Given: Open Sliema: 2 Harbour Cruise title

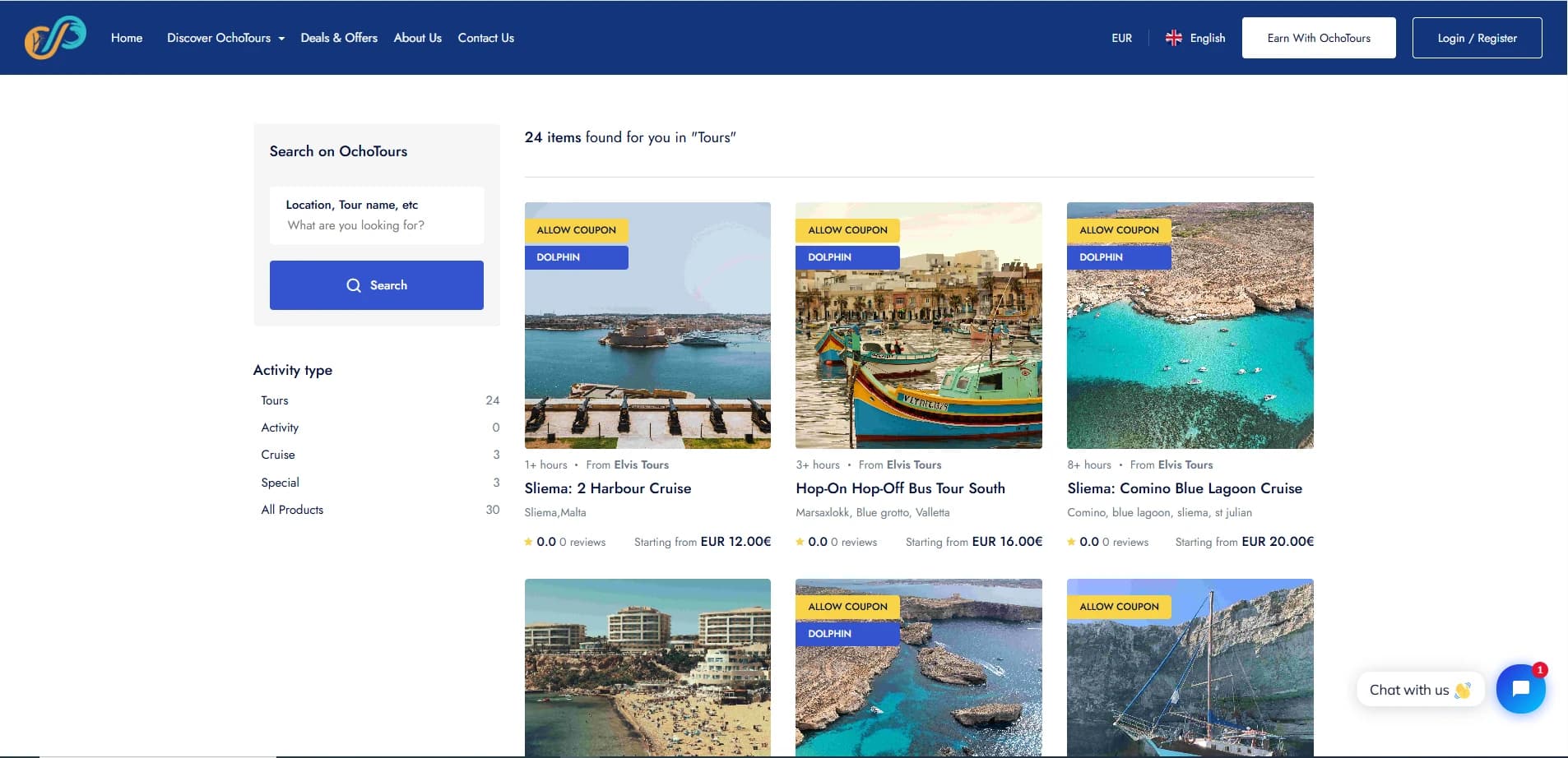Looking at the screenshot, I should tap(608, 488).
